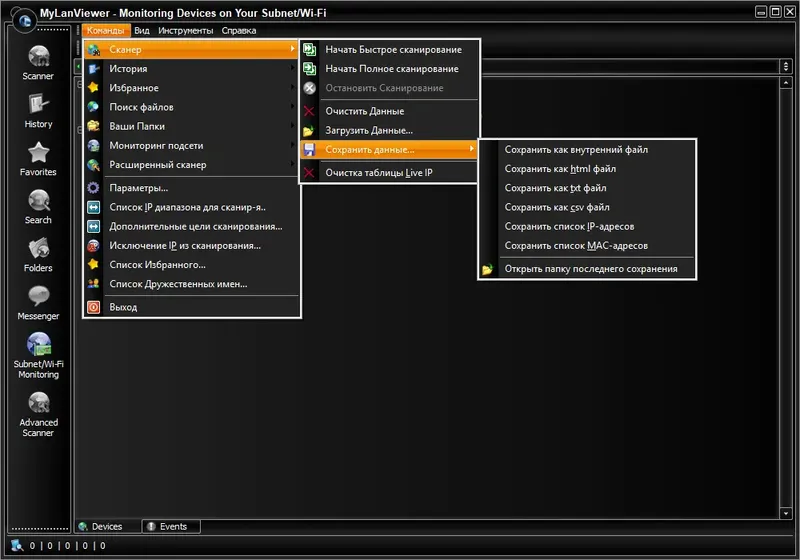Image resolution: width=800 pixels, height=560 pixels.
Task: Click people icon beside Список Дружественных имен
Action: [x=93, y=284]
